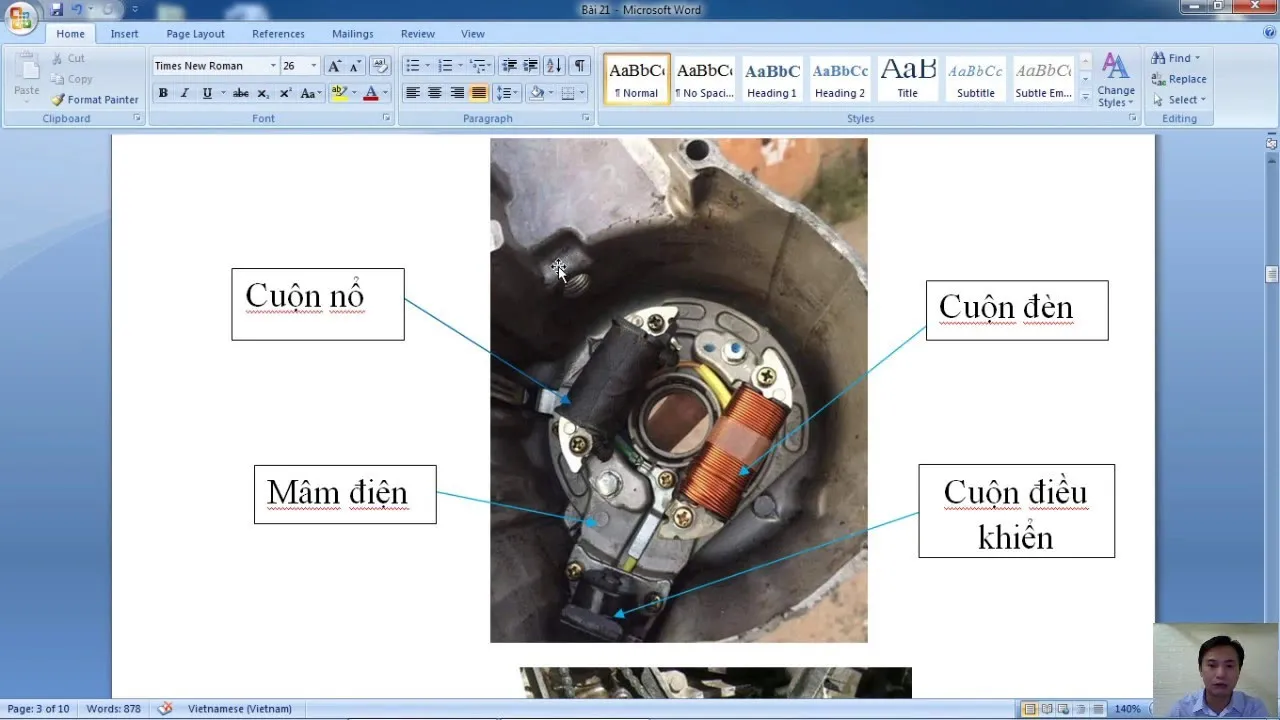The width and height of the screenshot is (1280, 720).
Task: Click the Office Button logo
Action: pos(20,17)
